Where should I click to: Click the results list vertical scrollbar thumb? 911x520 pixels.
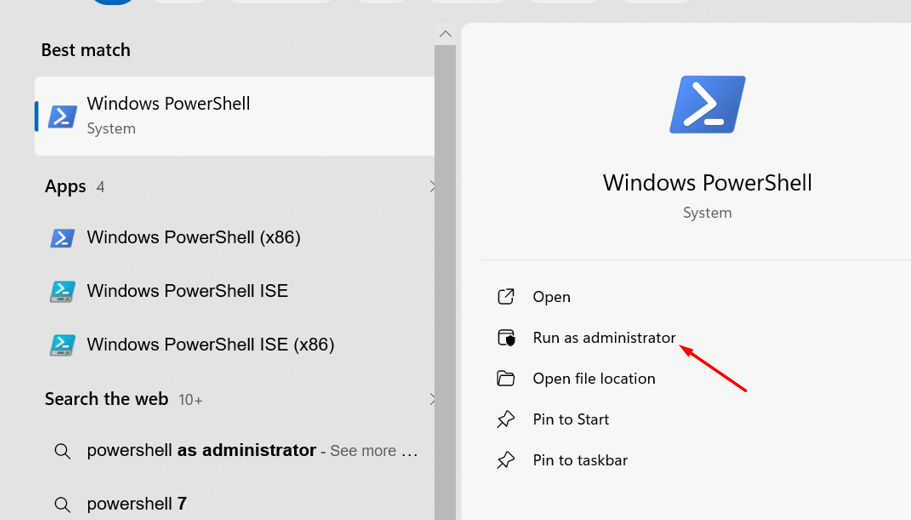(445, 280)
